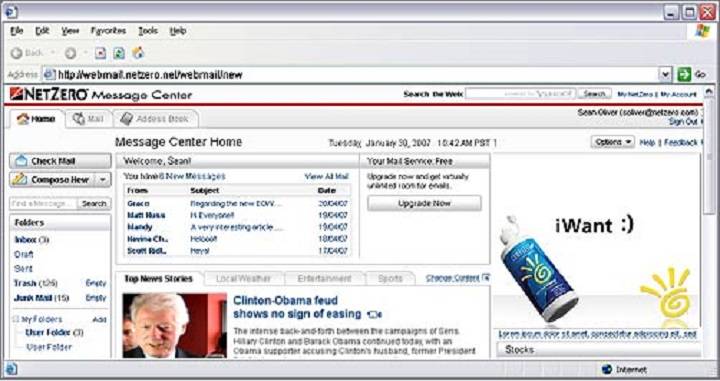Open the Change Content link
The height and width of the screenshot is (381, 720).
coord(452,278)
